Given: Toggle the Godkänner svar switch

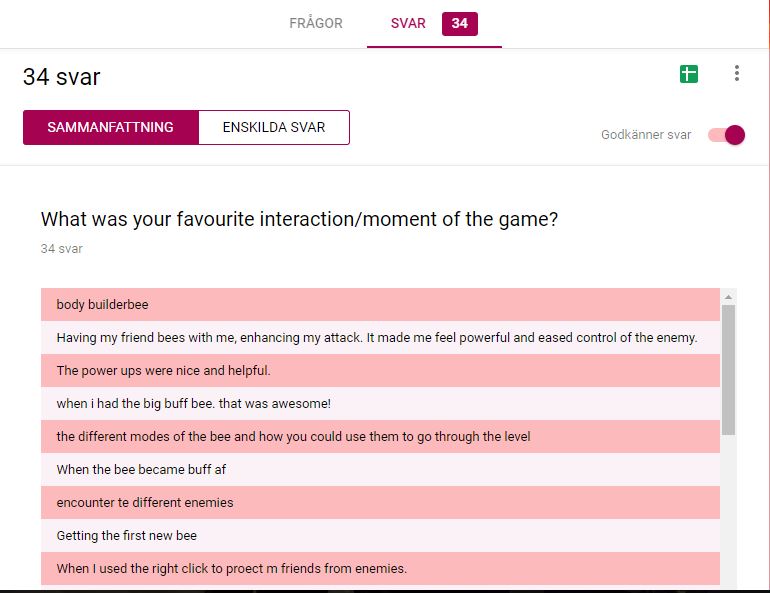Looking at the screenshot, I should coord(727,135).
